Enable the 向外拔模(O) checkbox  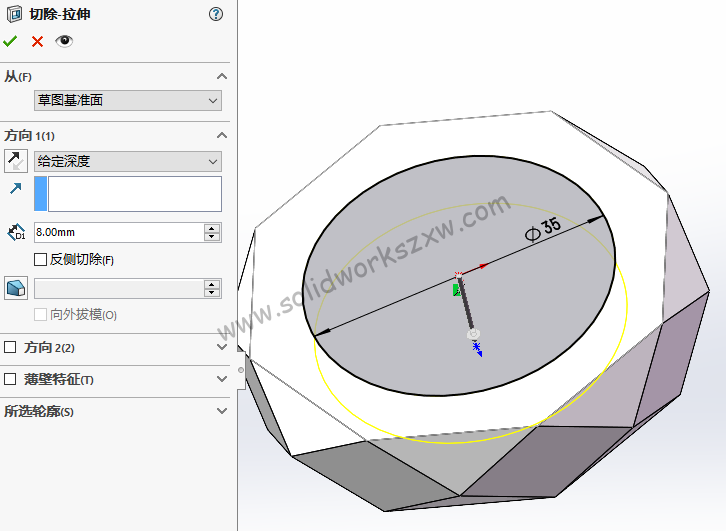click(40, 315)
